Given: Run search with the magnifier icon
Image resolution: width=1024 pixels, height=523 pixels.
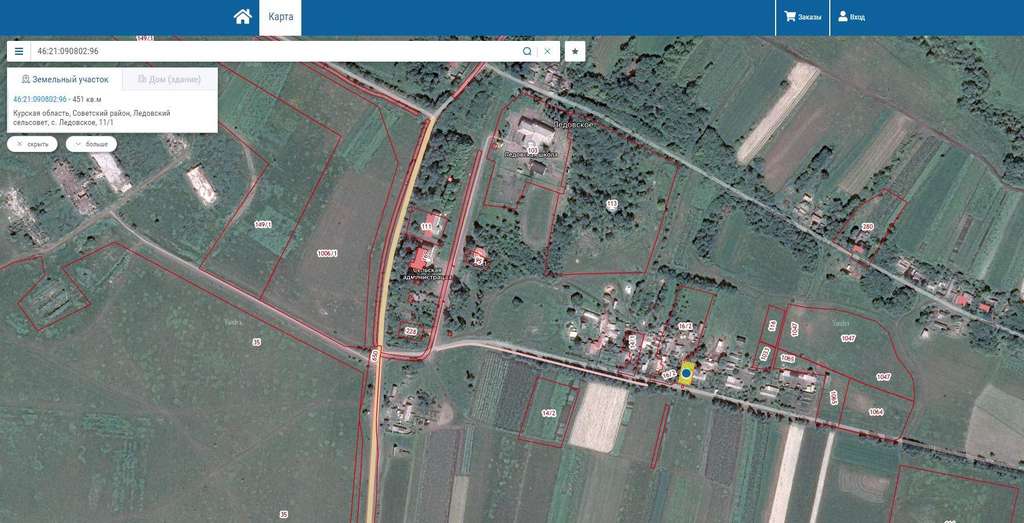Looking at the screenshot, I should [527, 51].
